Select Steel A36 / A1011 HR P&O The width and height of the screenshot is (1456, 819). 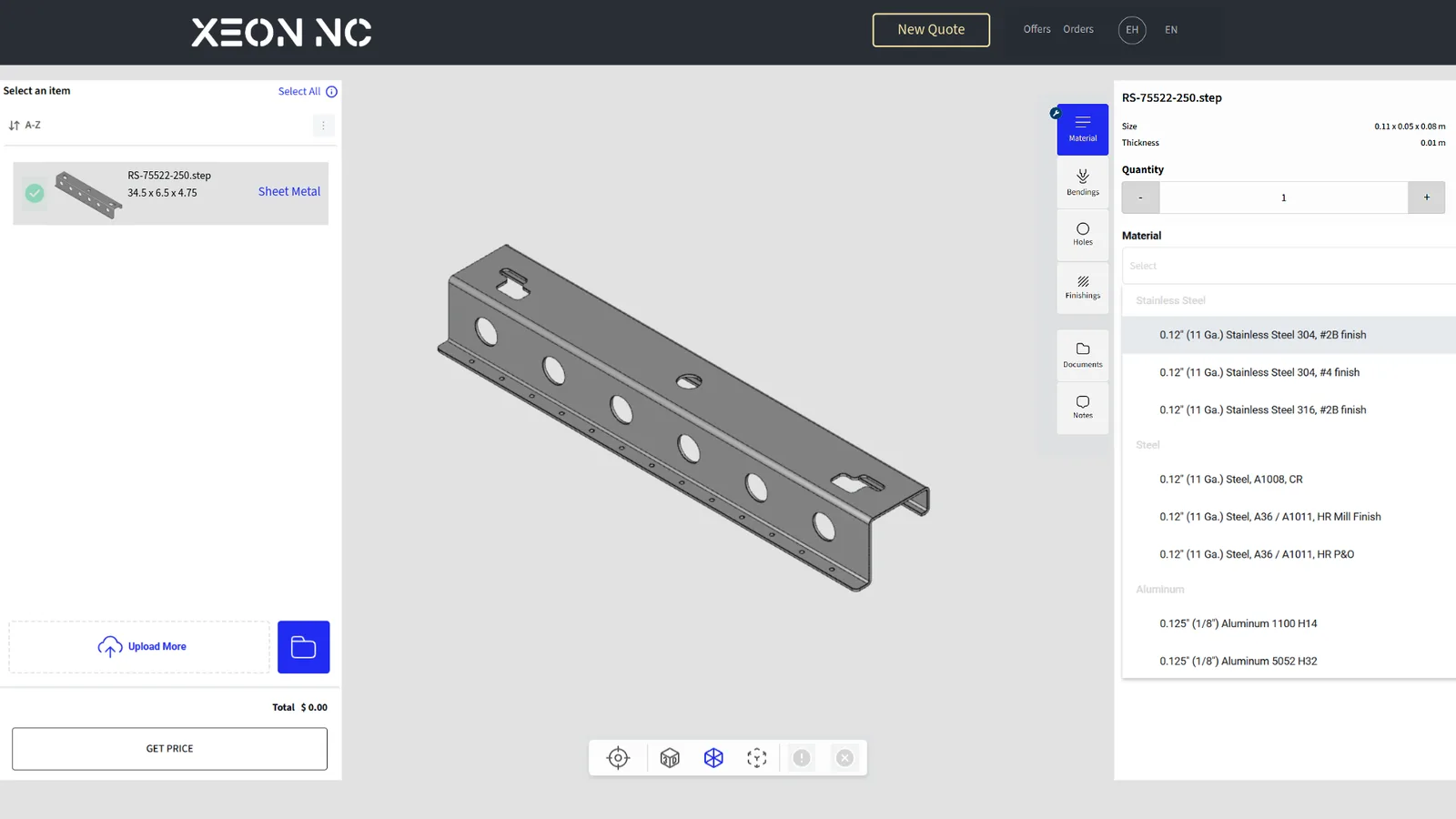[1289, 554]
